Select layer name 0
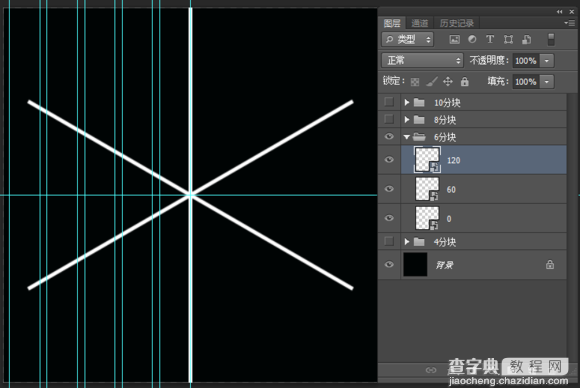Screen dimensions: 580x388 pyautogui.click(x=449, y=219)
